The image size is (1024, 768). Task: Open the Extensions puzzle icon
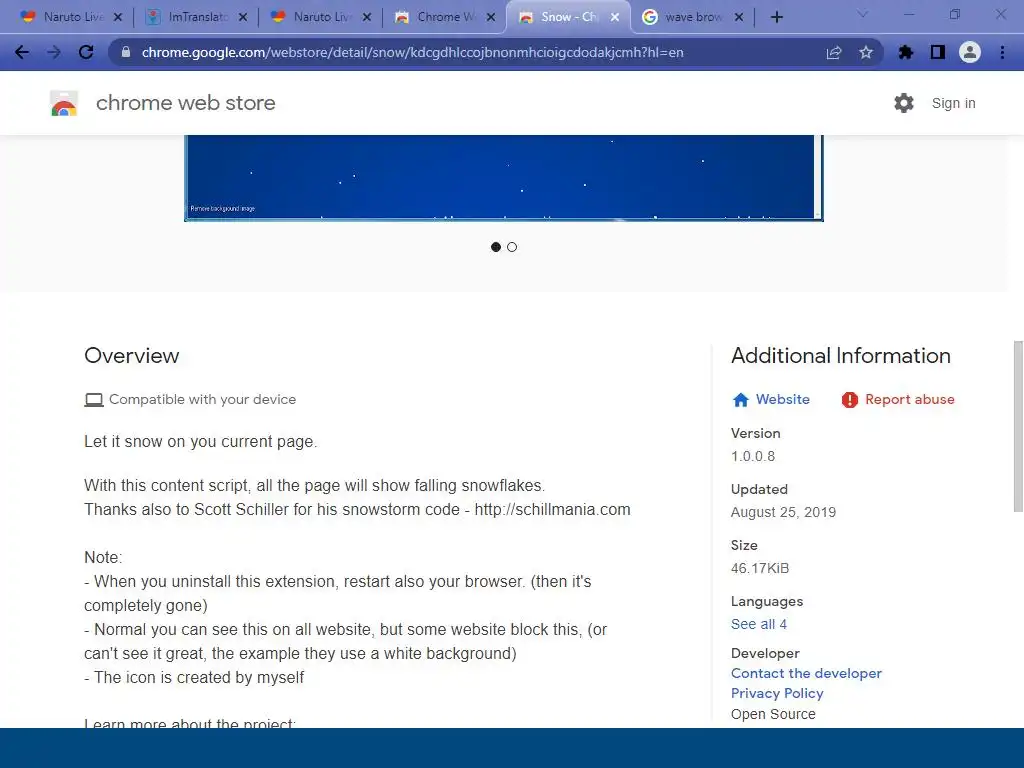(906, 52)
